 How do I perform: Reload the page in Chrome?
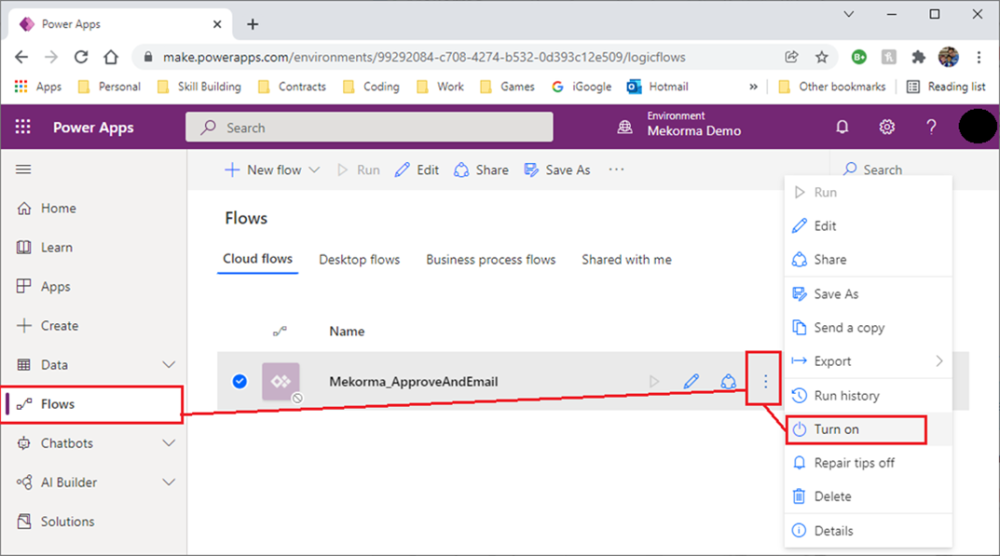tap(81, 57)
